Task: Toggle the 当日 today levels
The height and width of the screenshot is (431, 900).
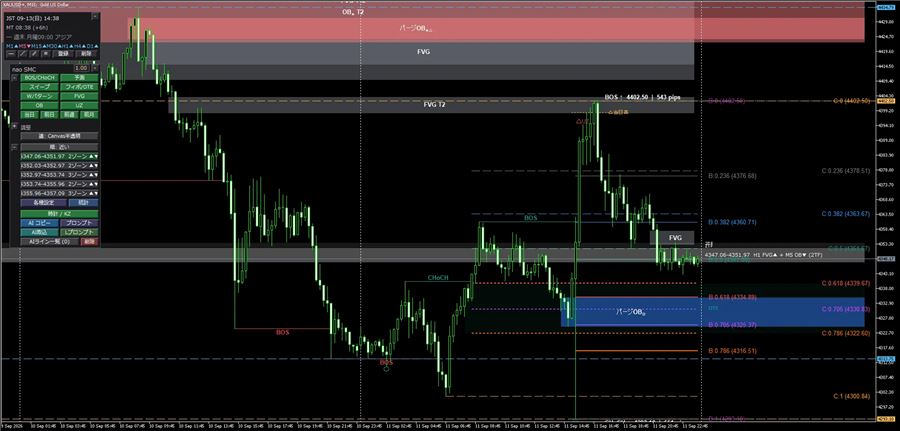Action: click(30, 115)
